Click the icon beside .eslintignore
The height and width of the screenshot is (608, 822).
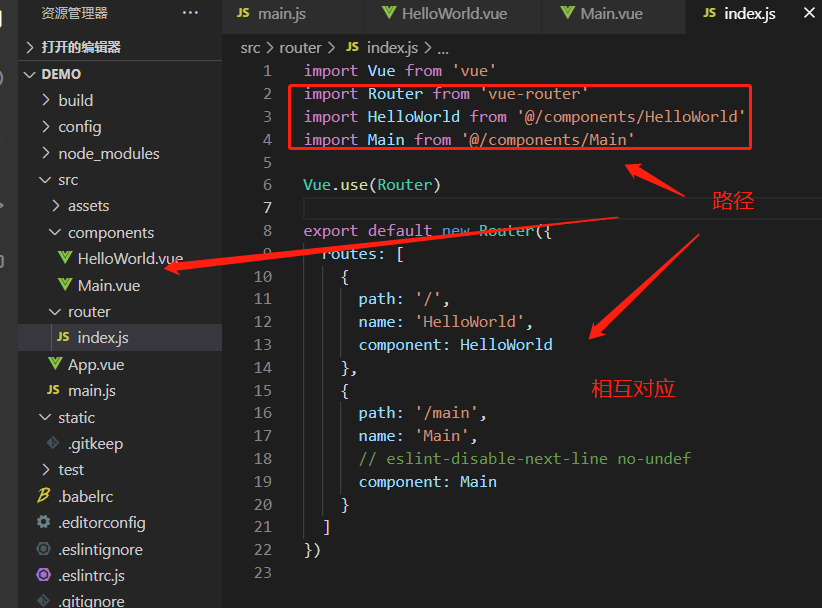(44, 548)
